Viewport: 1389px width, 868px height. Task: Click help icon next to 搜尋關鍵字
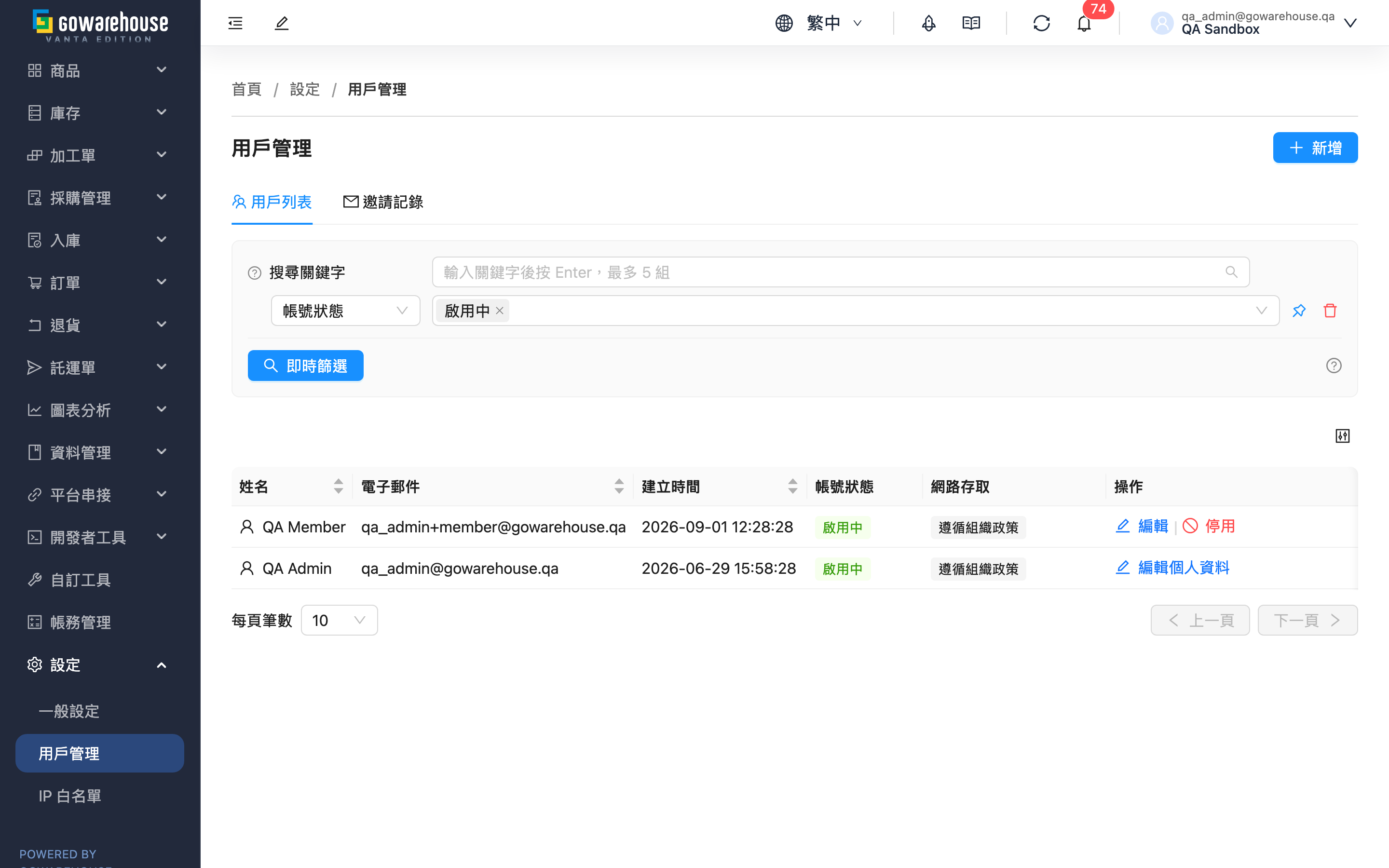254,272
